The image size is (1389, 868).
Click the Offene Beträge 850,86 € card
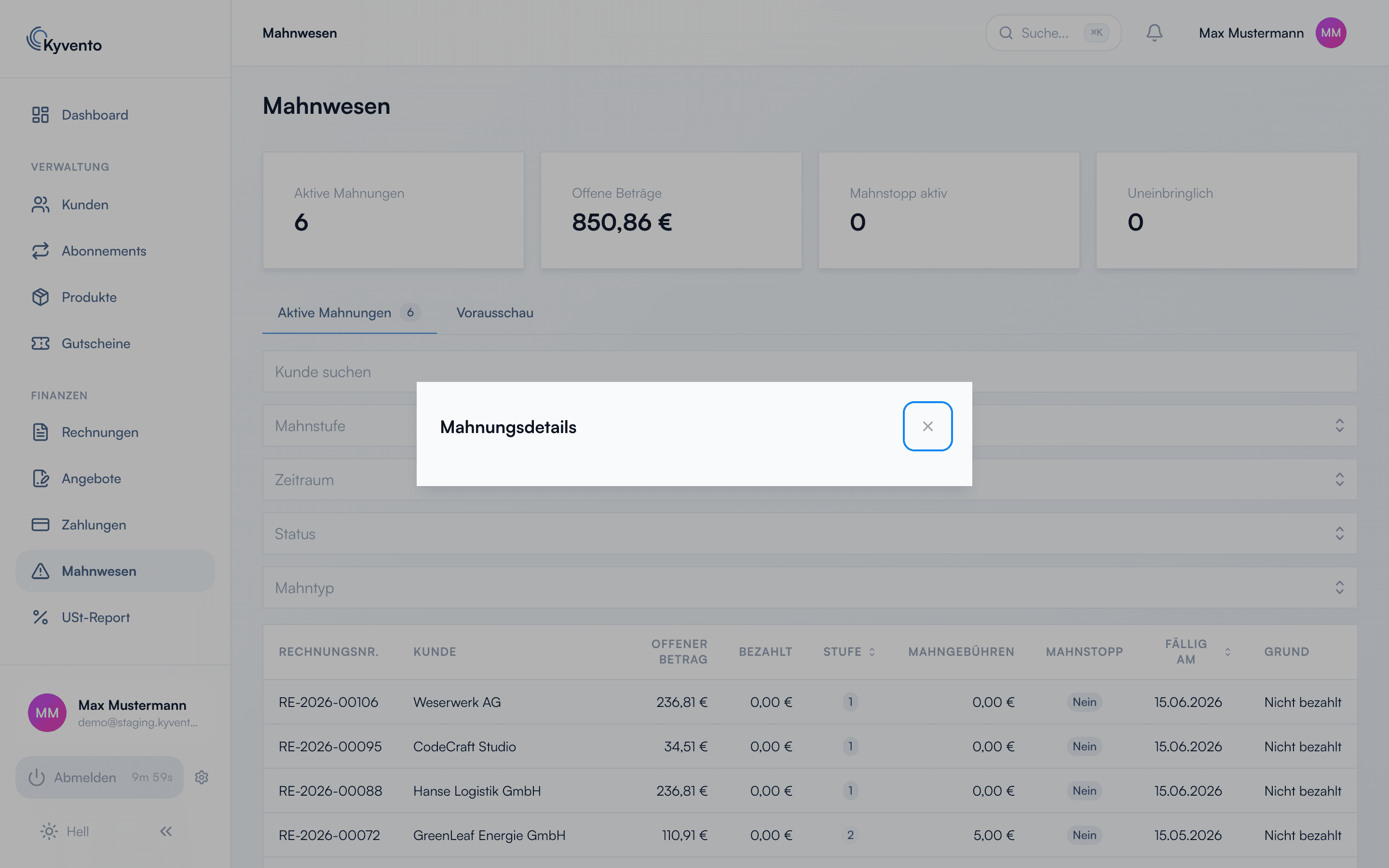click(x=671, y=210)
